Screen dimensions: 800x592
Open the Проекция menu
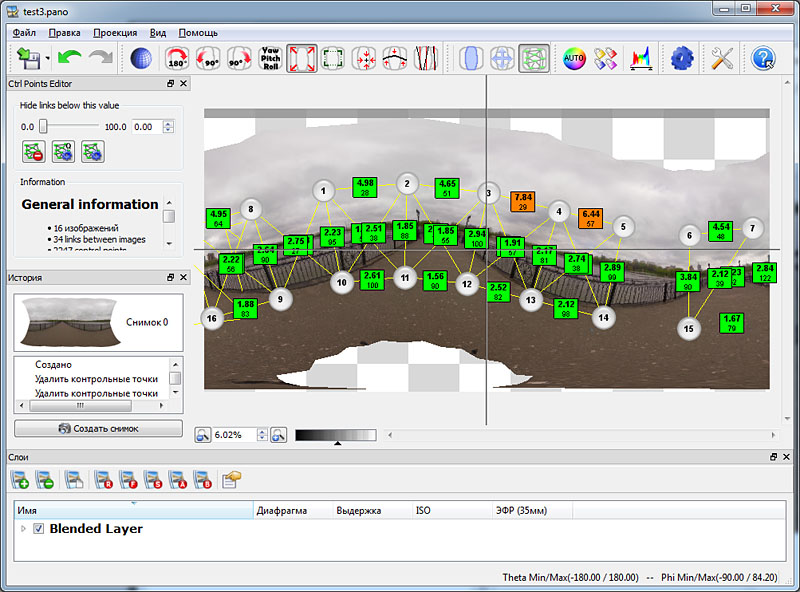pyautogui.click(x=115, y=33)
